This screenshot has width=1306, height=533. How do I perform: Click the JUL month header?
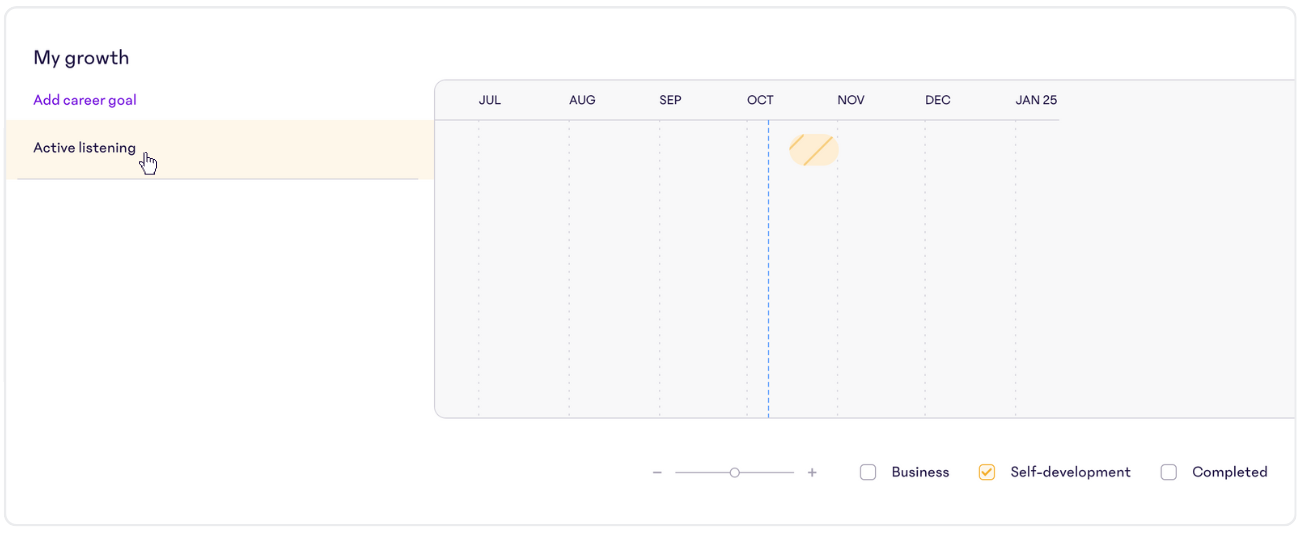click(490, 100)
